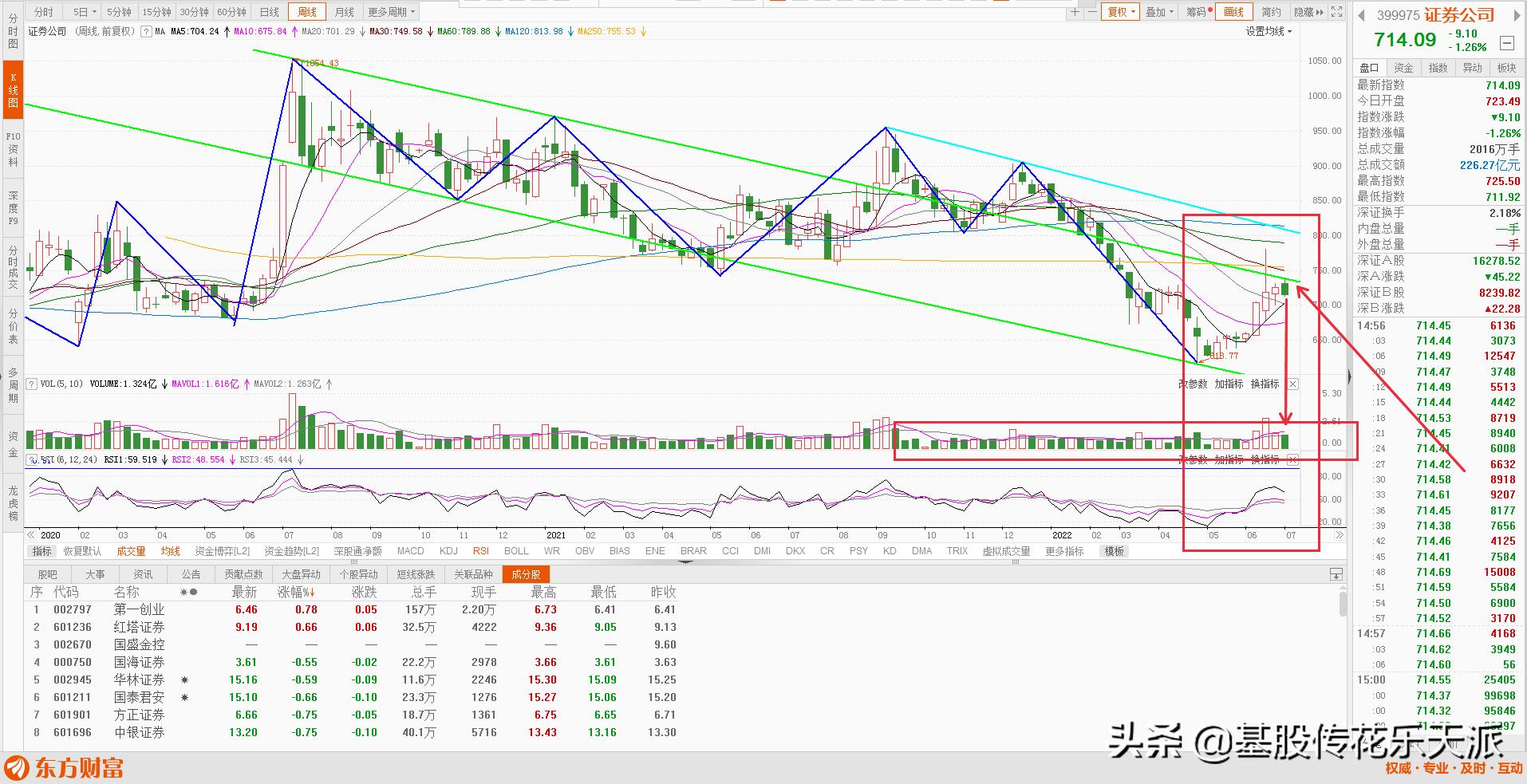Open the 设置均线 settings dropdown
The width and height of the screenshot is (1527, 784).
click(1269, 32)
